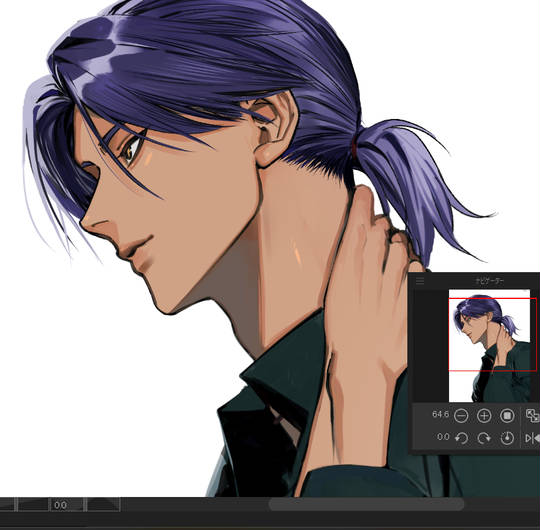Image resolution: width=540 pixels, height=530 pixels.
Task: Flip canvas horizontally with the mirror icon
Action: 532,438
